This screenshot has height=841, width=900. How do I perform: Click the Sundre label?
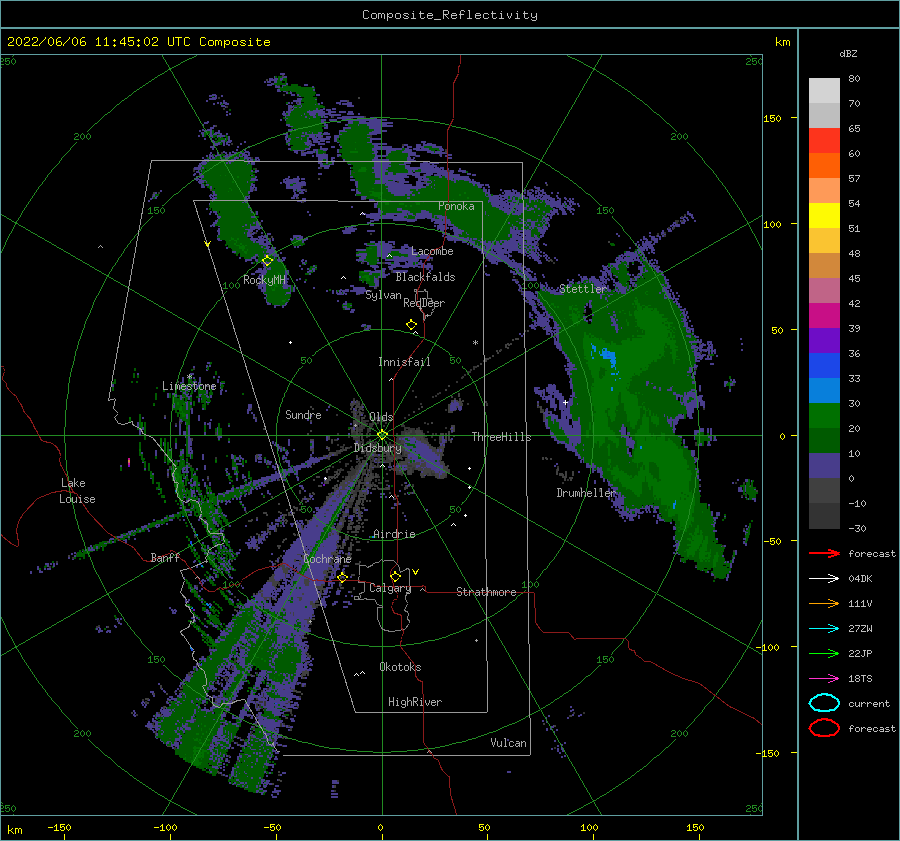click(x=303, y=414)
